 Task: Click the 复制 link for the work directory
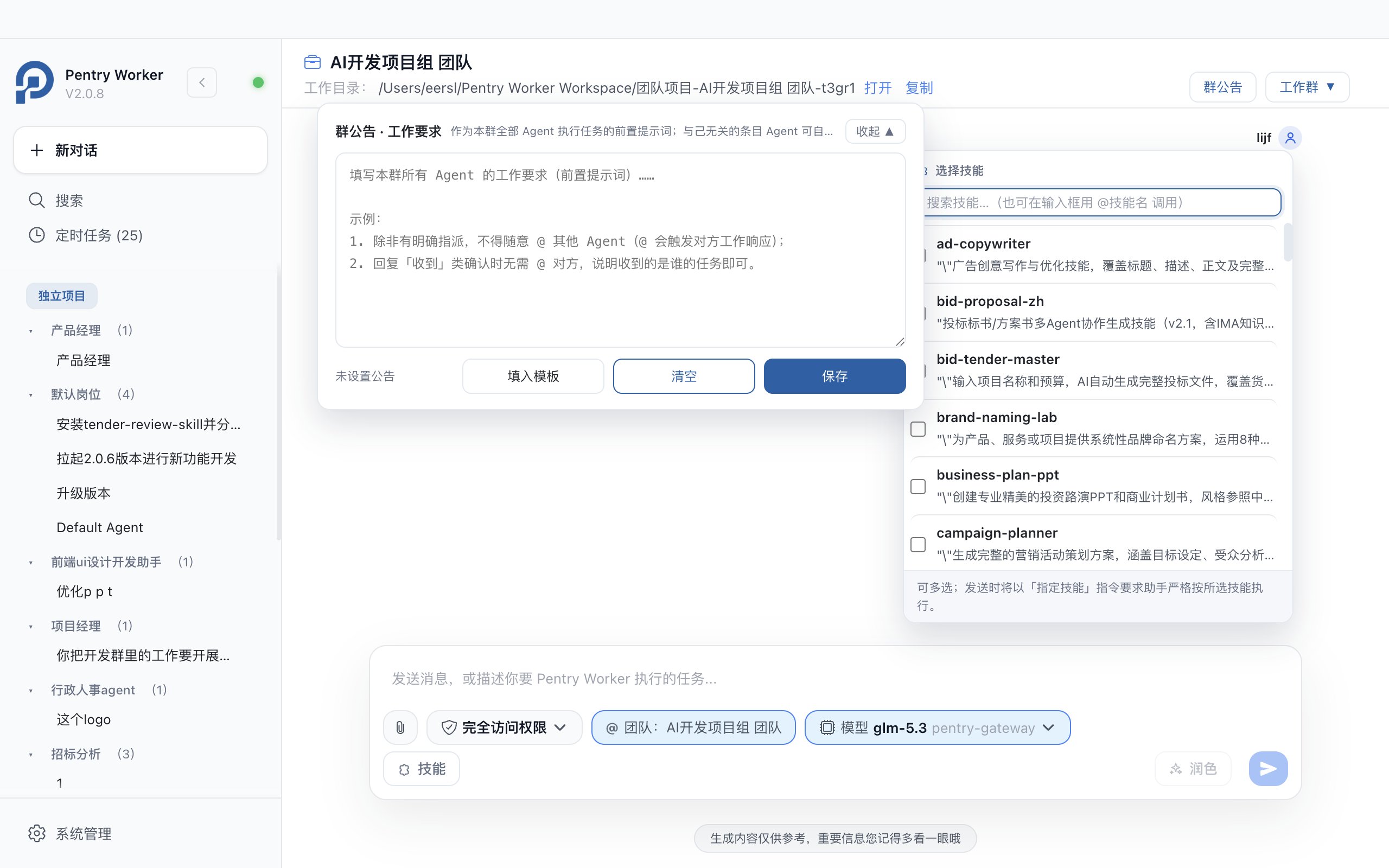coord(919,88)
